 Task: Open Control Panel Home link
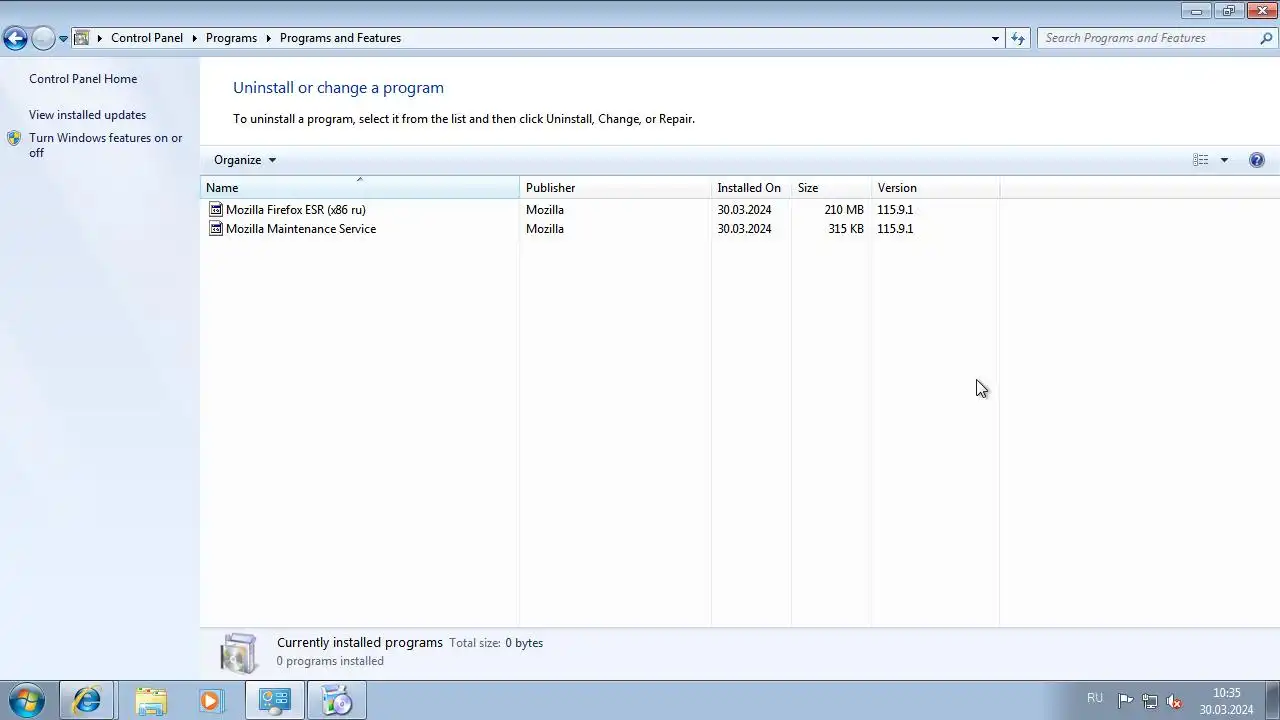pos(83,79)
